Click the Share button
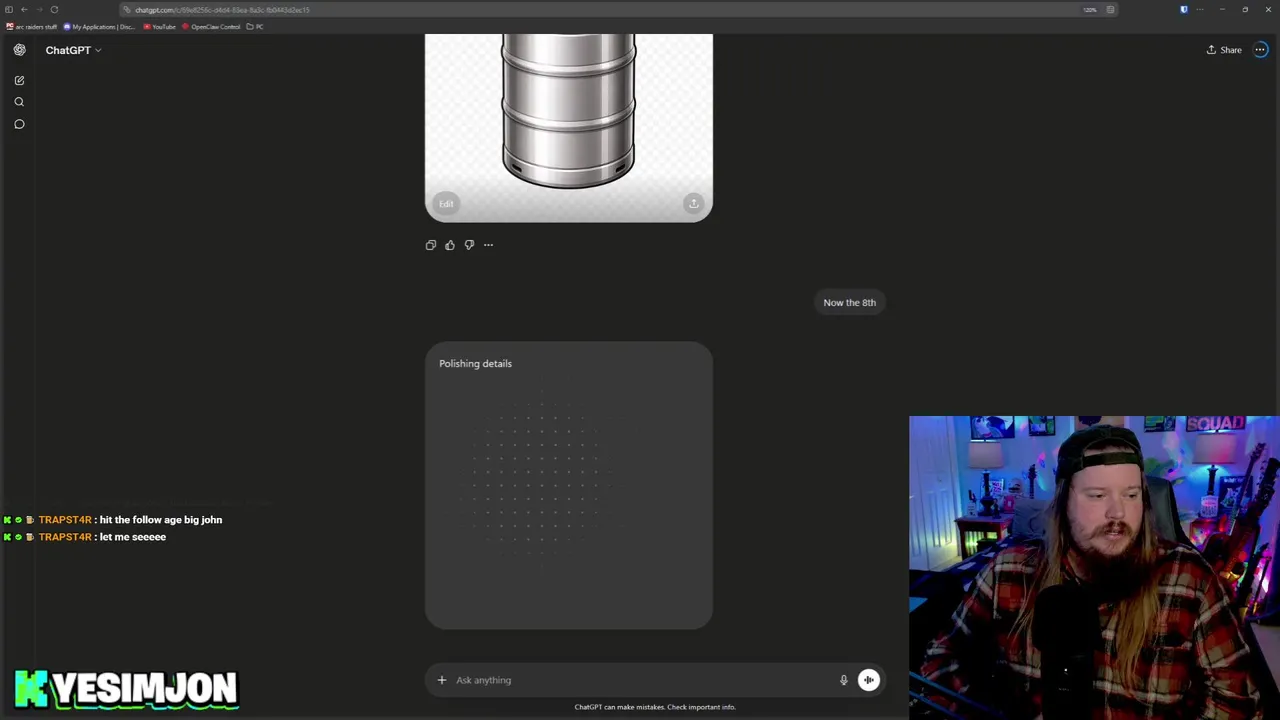1280x720 pixels. point(1224,50)
